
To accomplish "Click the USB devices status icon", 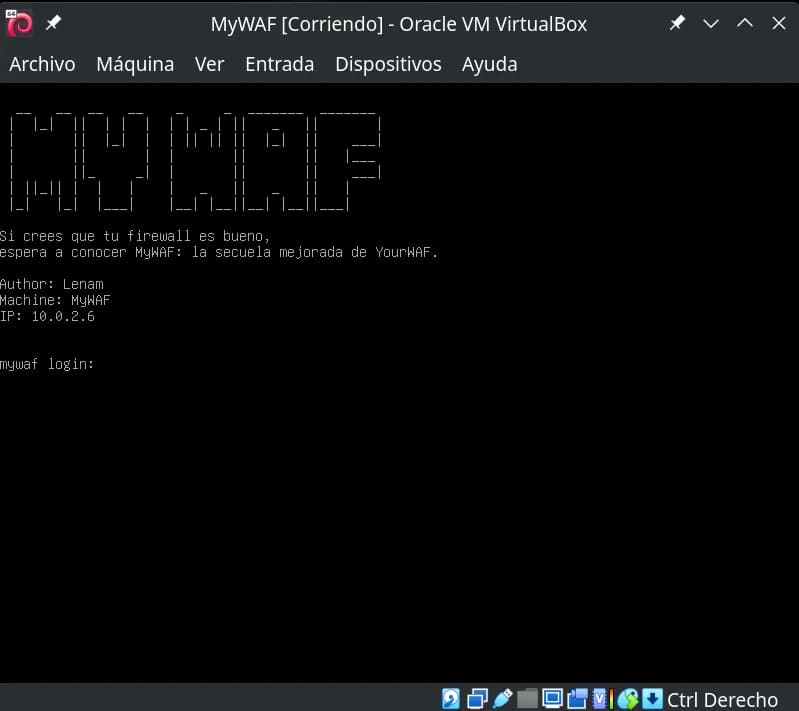I will (x=502, y=699).
